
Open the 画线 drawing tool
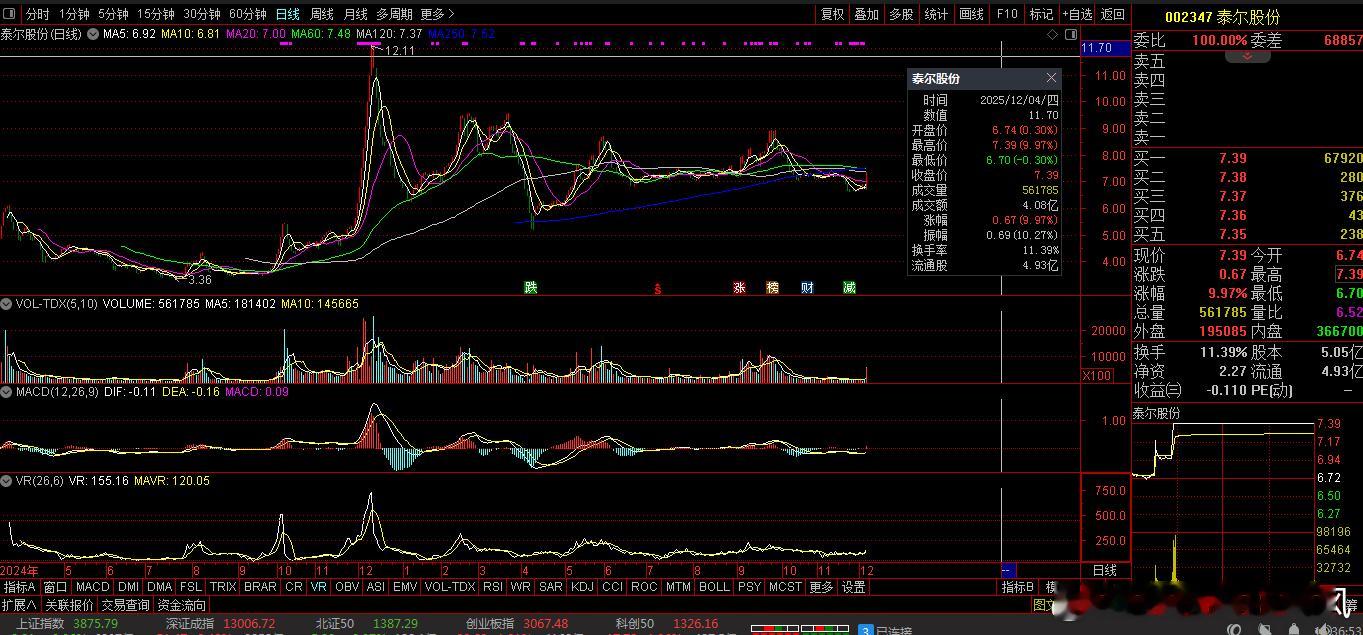coord(972,14)
